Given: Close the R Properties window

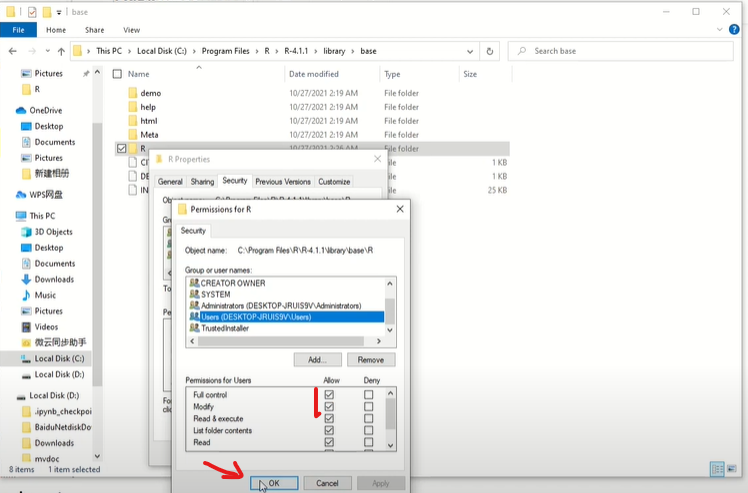Looking at the screenshot, I should click(x=377, y=159).
